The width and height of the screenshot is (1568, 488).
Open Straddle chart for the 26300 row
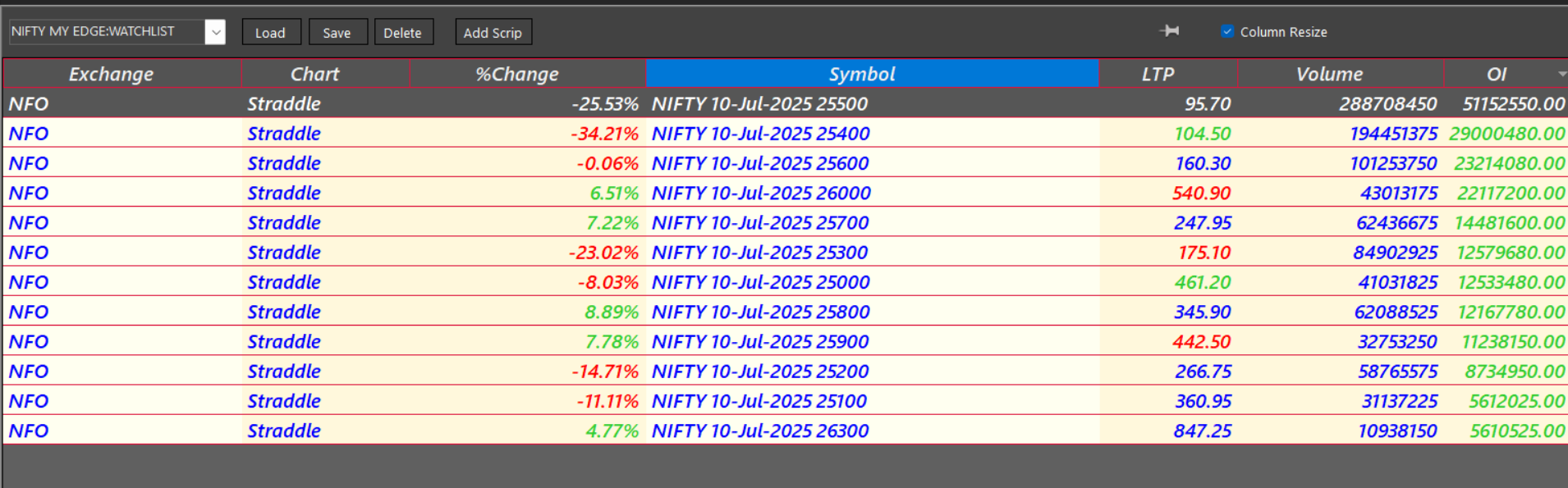pos(284,431)
